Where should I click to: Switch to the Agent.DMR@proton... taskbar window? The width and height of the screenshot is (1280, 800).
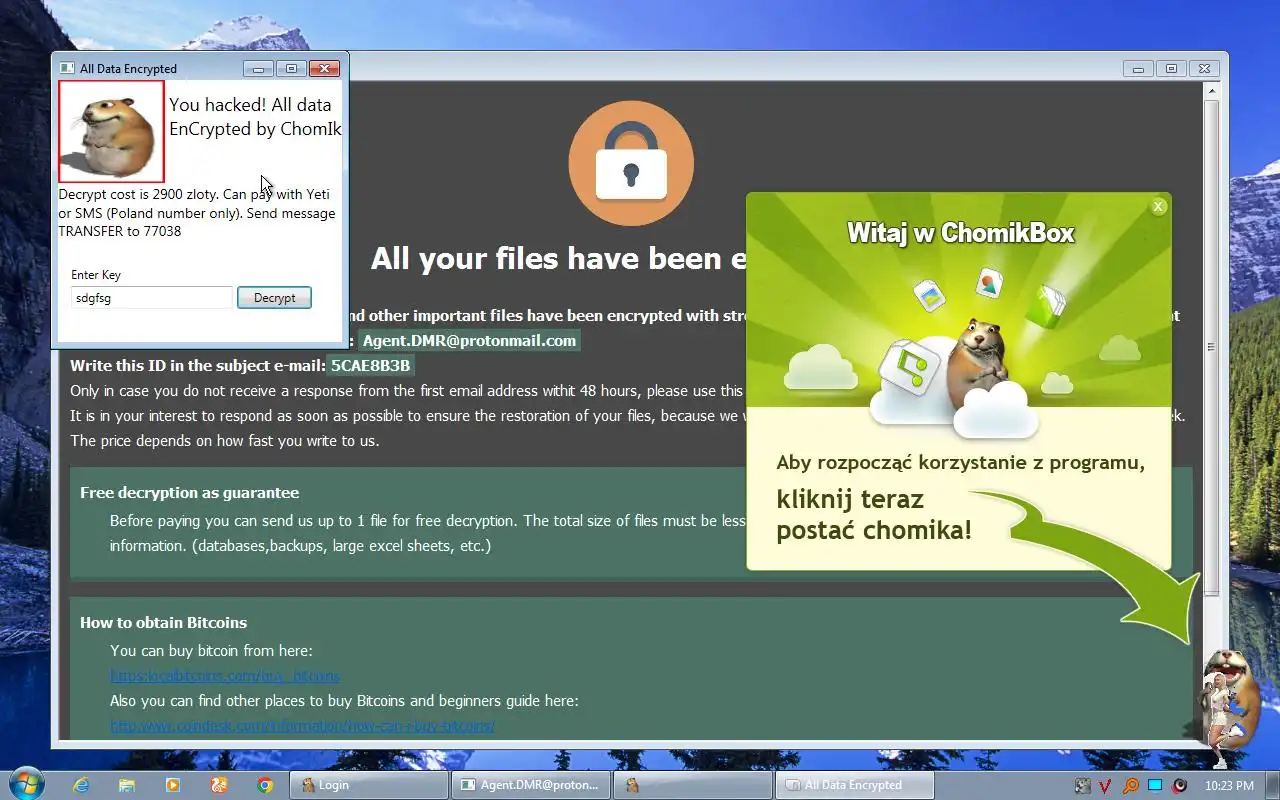[x=530, y=785]
